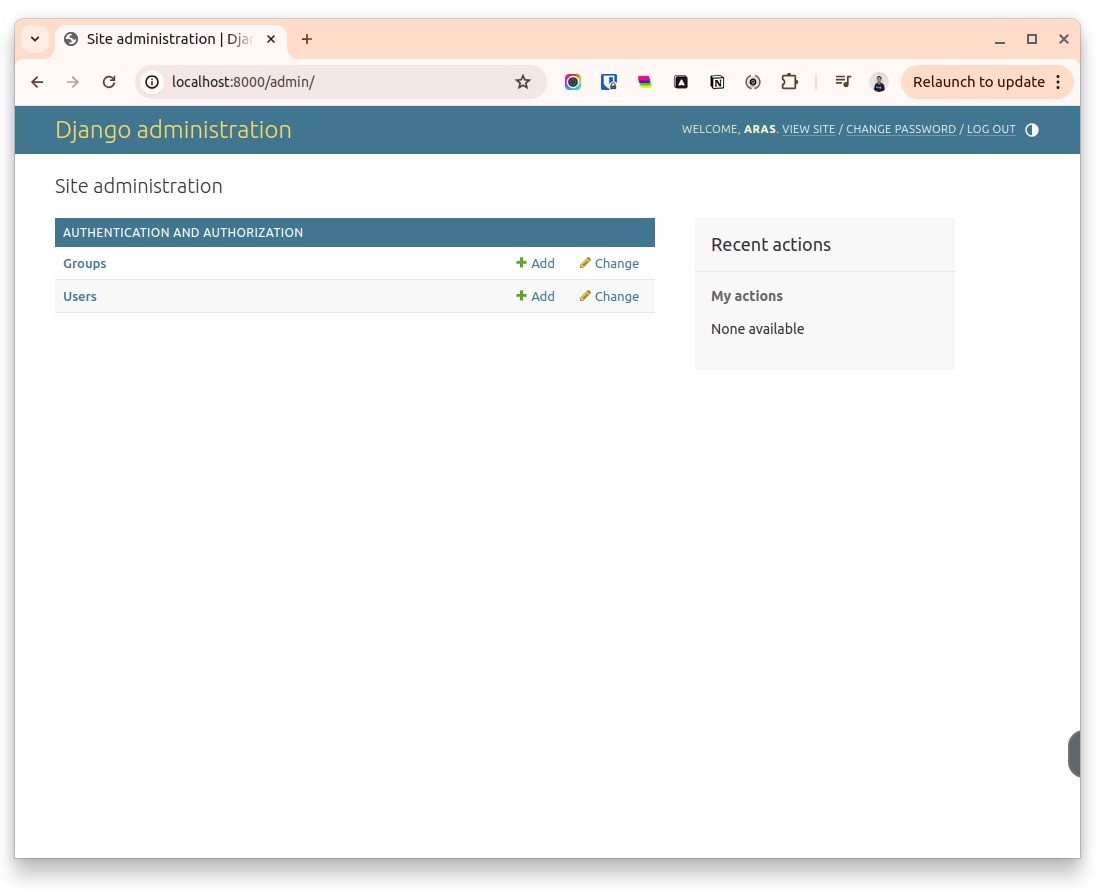Click Change link in Groups row
This screenshot has height=891, width=1097.
pos(609,264)
